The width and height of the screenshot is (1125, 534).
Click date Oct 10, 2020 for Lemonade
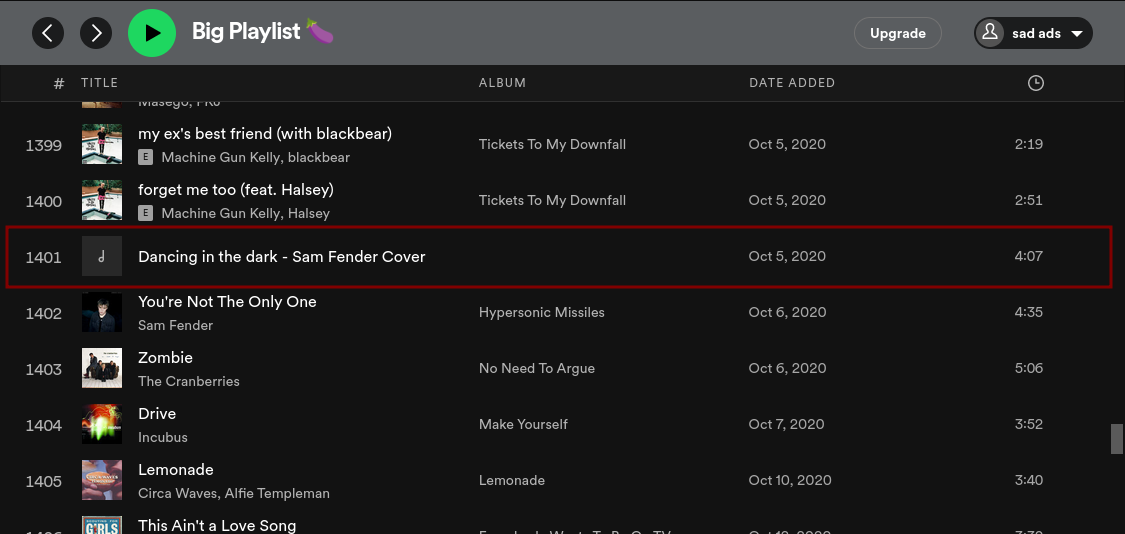pyautogui.click(x=790, y=480)
